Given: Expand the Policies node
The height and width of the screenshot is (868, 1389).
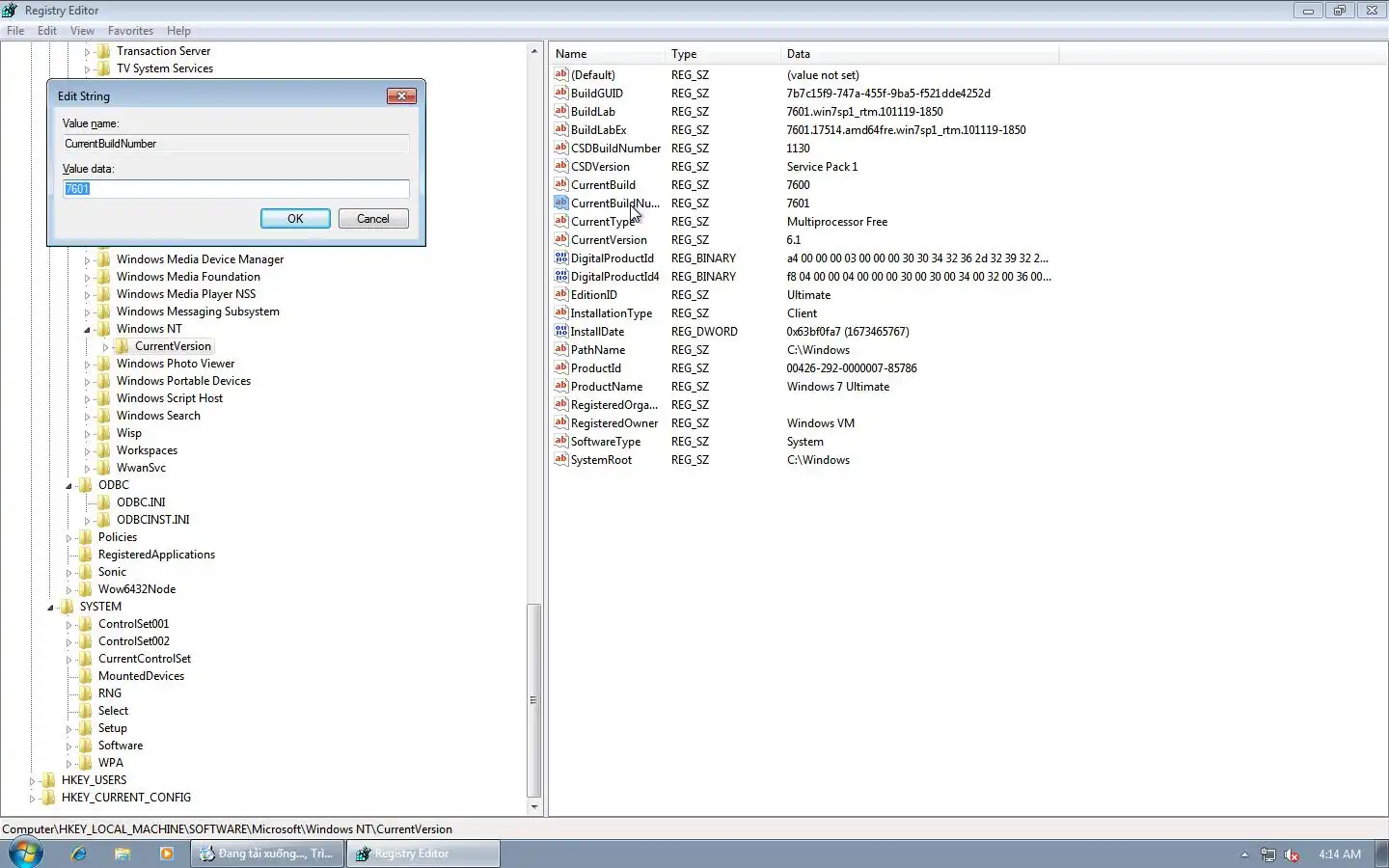Looking at the screenshot, I should [x=68, y=537].
